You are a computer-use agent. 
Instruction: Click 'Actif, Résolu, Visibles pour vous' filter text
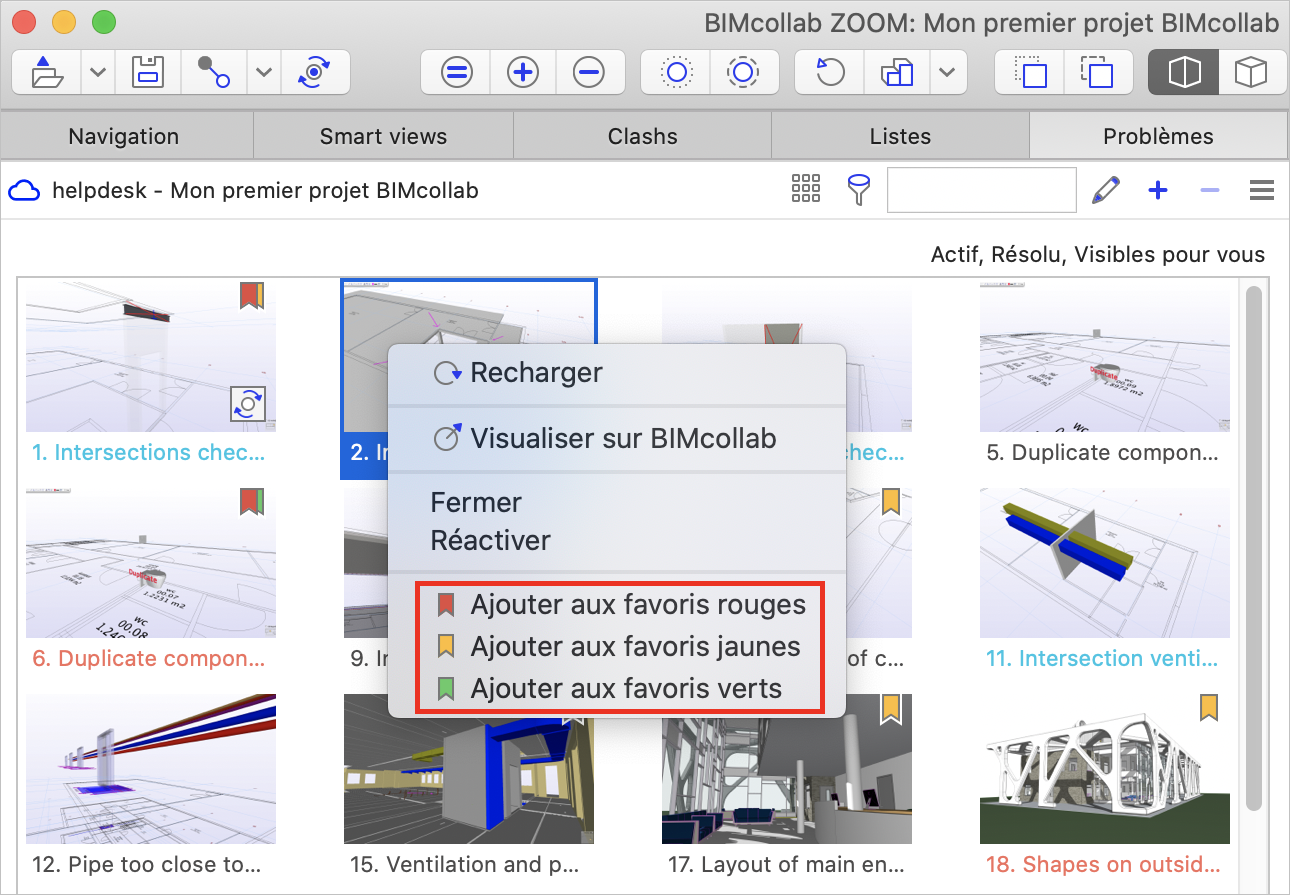click(1098, 255)
